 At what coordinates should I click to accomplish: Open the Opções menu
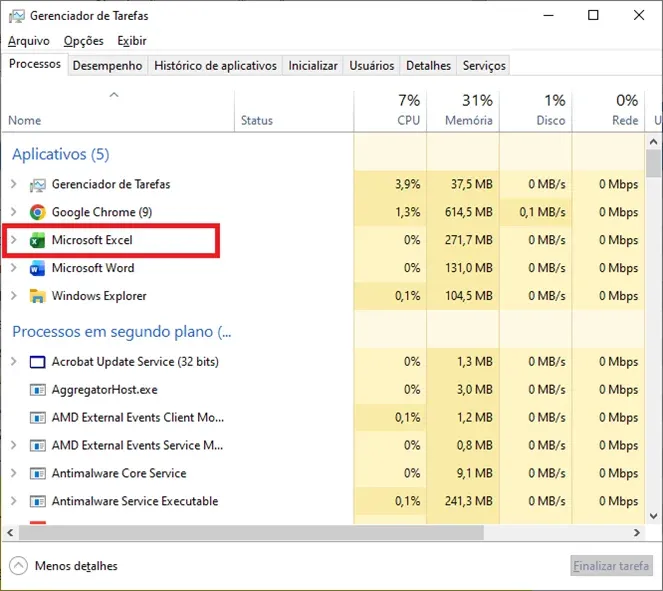83,41
